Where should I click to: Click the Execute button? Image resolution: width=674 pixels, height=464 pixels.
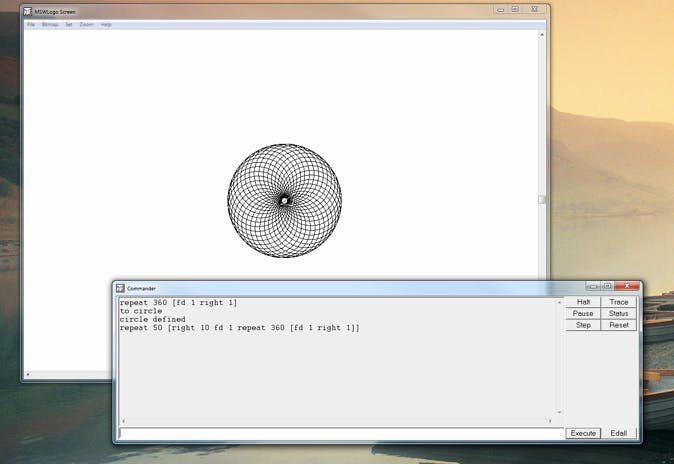point(583,433)
